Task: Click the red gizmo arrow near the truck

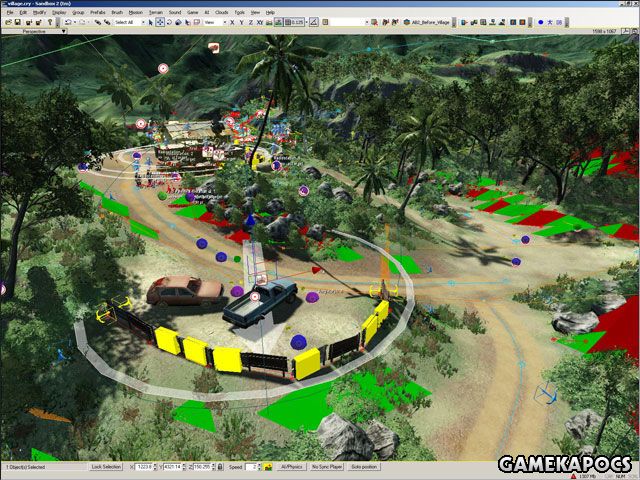Action: click(316, 270)
